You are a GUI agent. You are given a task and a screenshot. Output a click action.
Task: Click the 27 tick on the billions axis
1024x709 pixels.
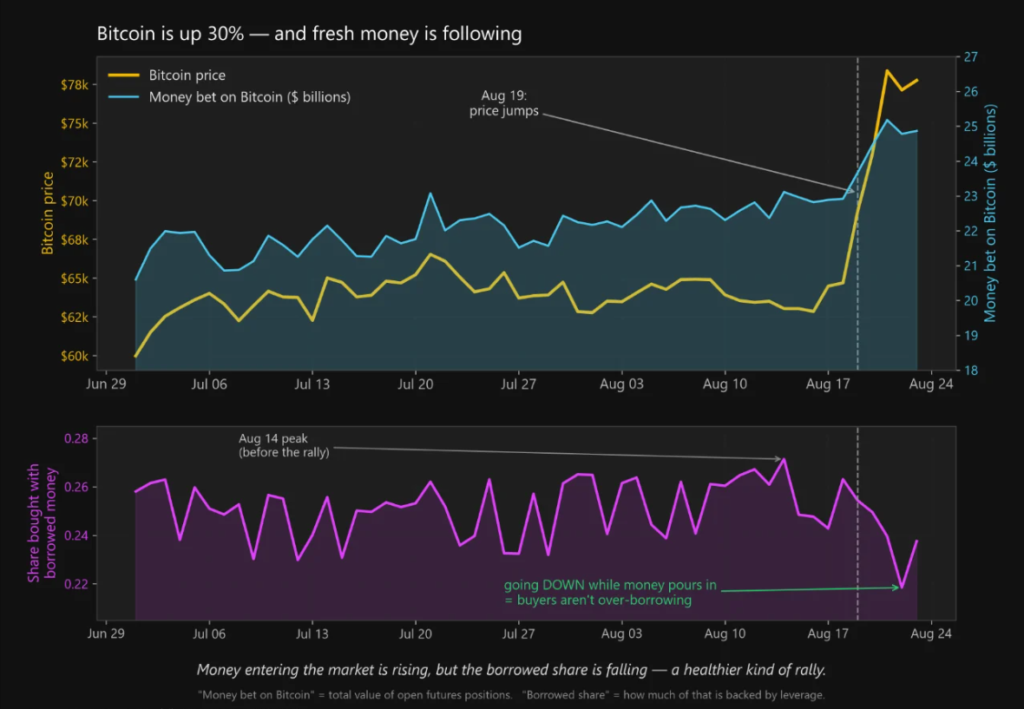(971, 57)
